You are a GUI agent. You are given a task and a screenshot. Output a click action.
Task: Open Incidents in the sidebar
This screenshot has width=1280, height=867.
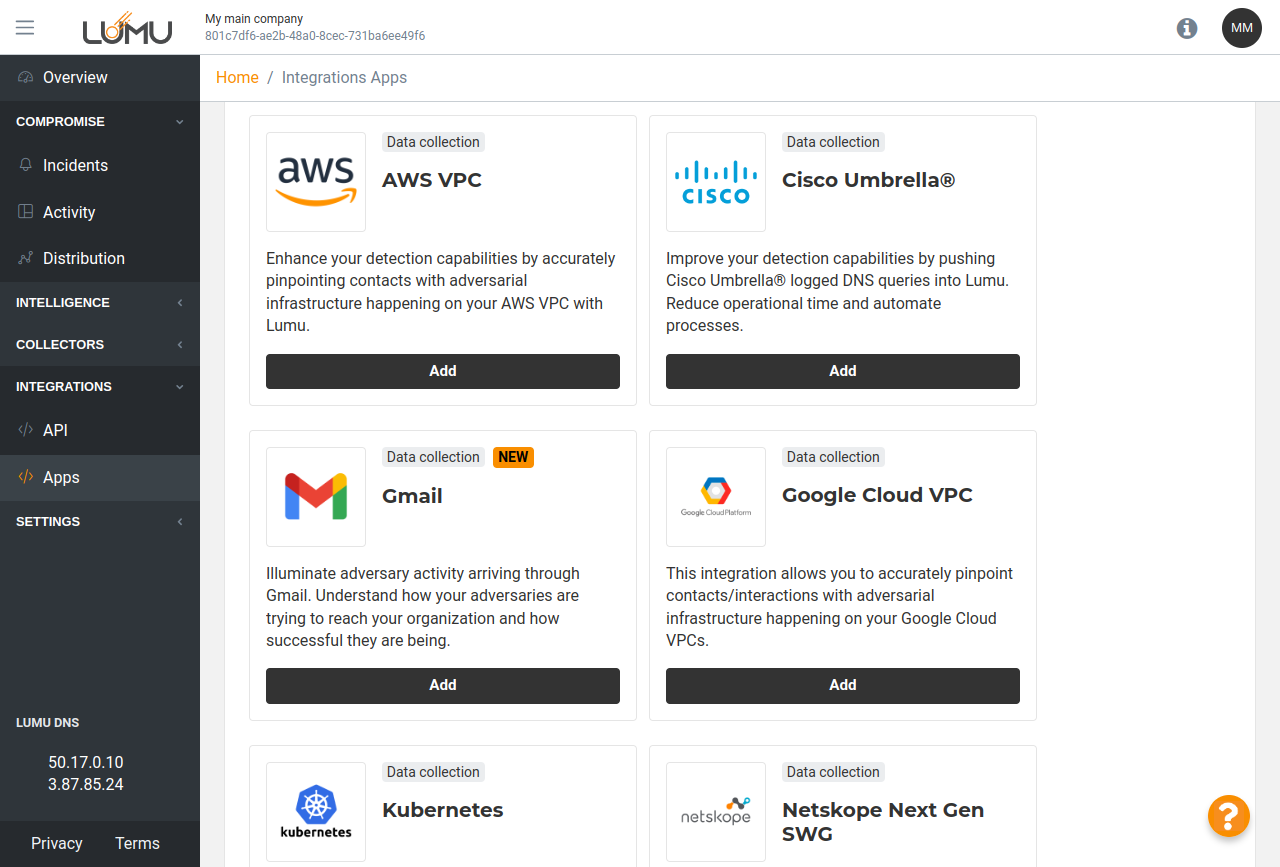click(x=75, y=166)
